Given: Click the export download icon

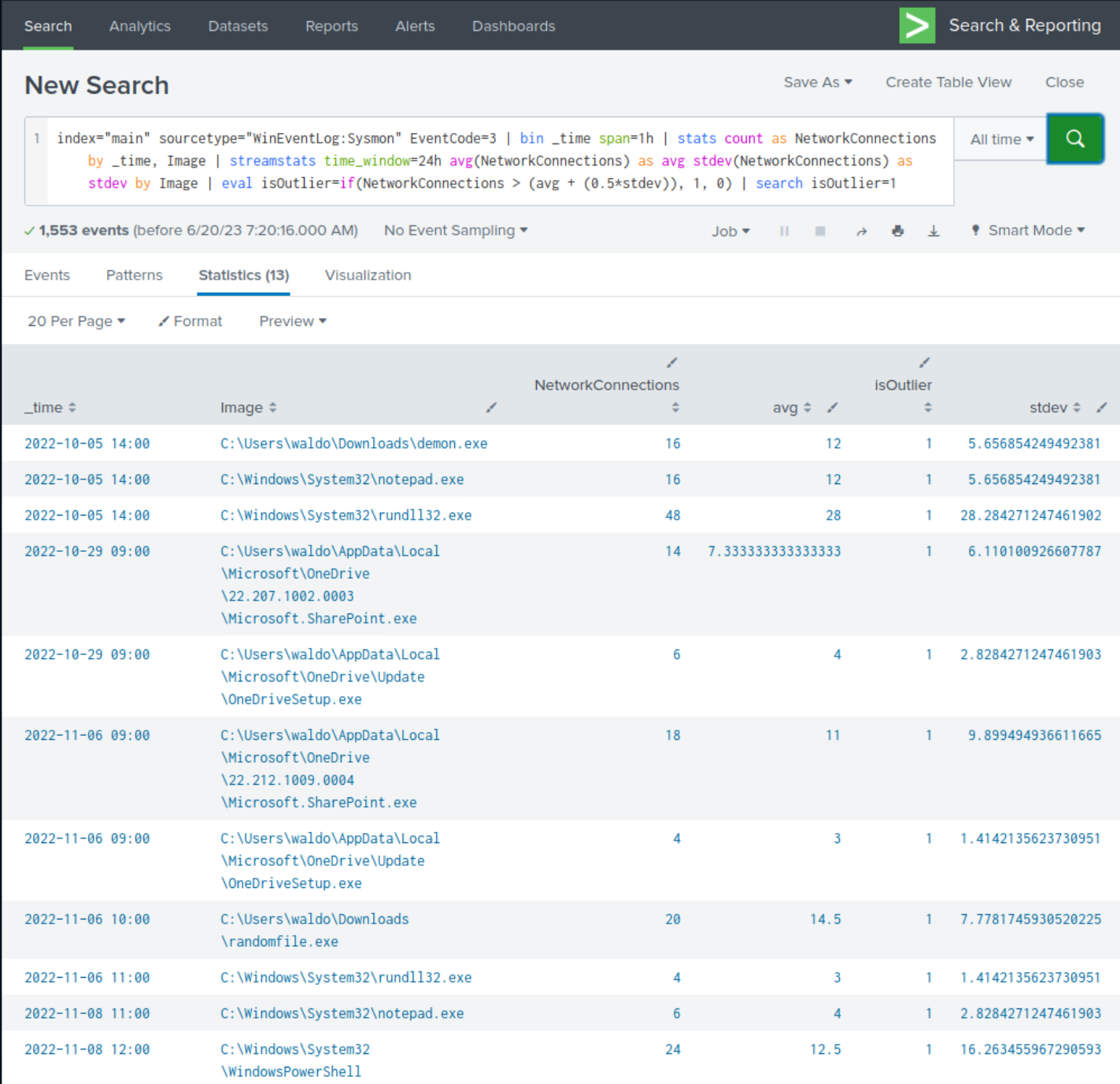Looking at the screenshot, I should [x=933, y=231].
